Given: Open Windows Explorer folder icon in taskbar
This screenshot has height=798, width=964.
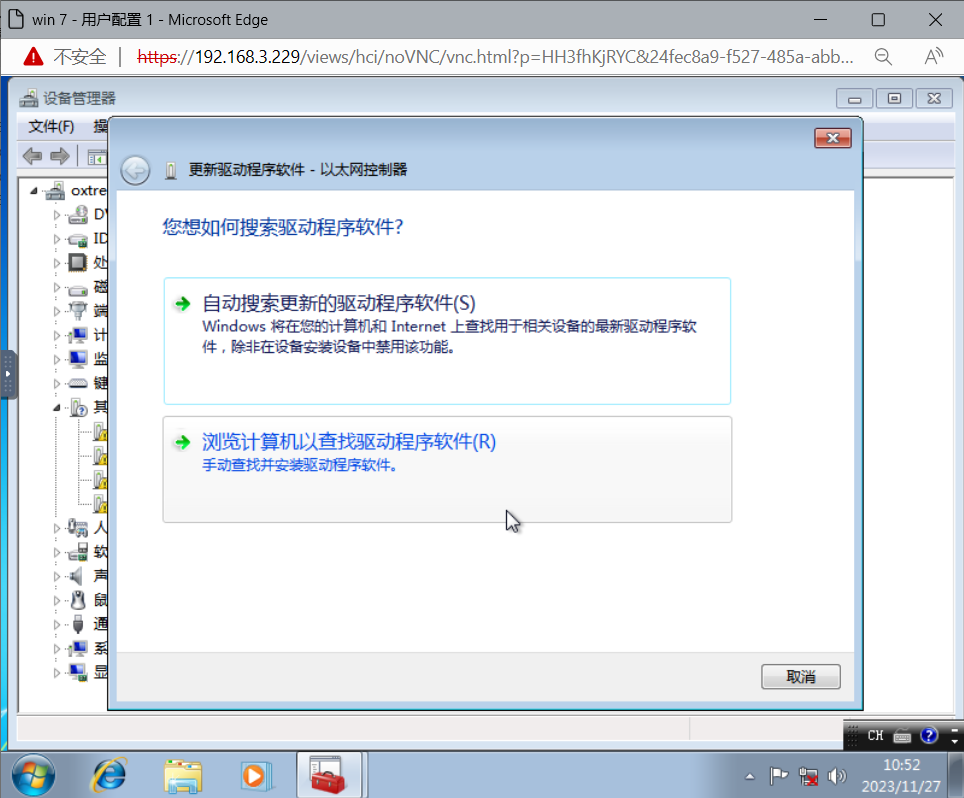Looking at the screenshot, I should coord(183,774).
